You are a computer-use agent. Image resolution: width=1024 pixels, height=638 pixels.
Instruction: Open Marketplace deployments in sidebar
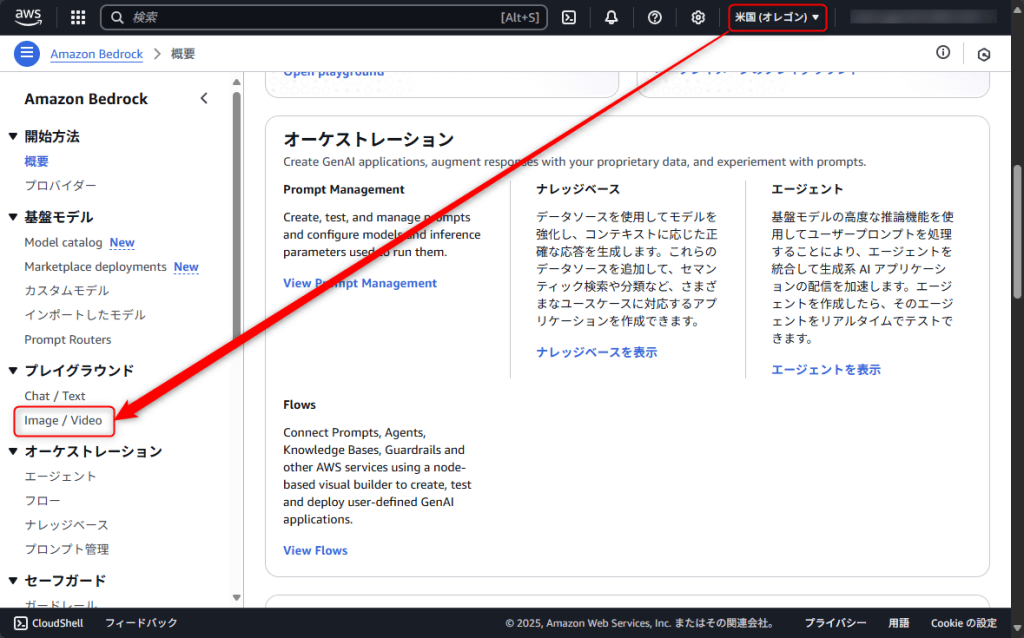95,266
